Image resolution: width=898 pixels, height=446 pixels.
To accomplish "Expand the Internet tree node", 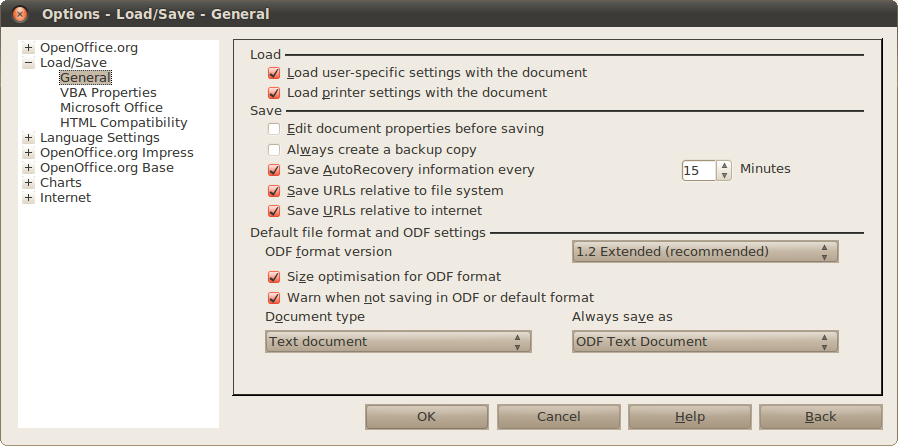I will coord(29,198).
